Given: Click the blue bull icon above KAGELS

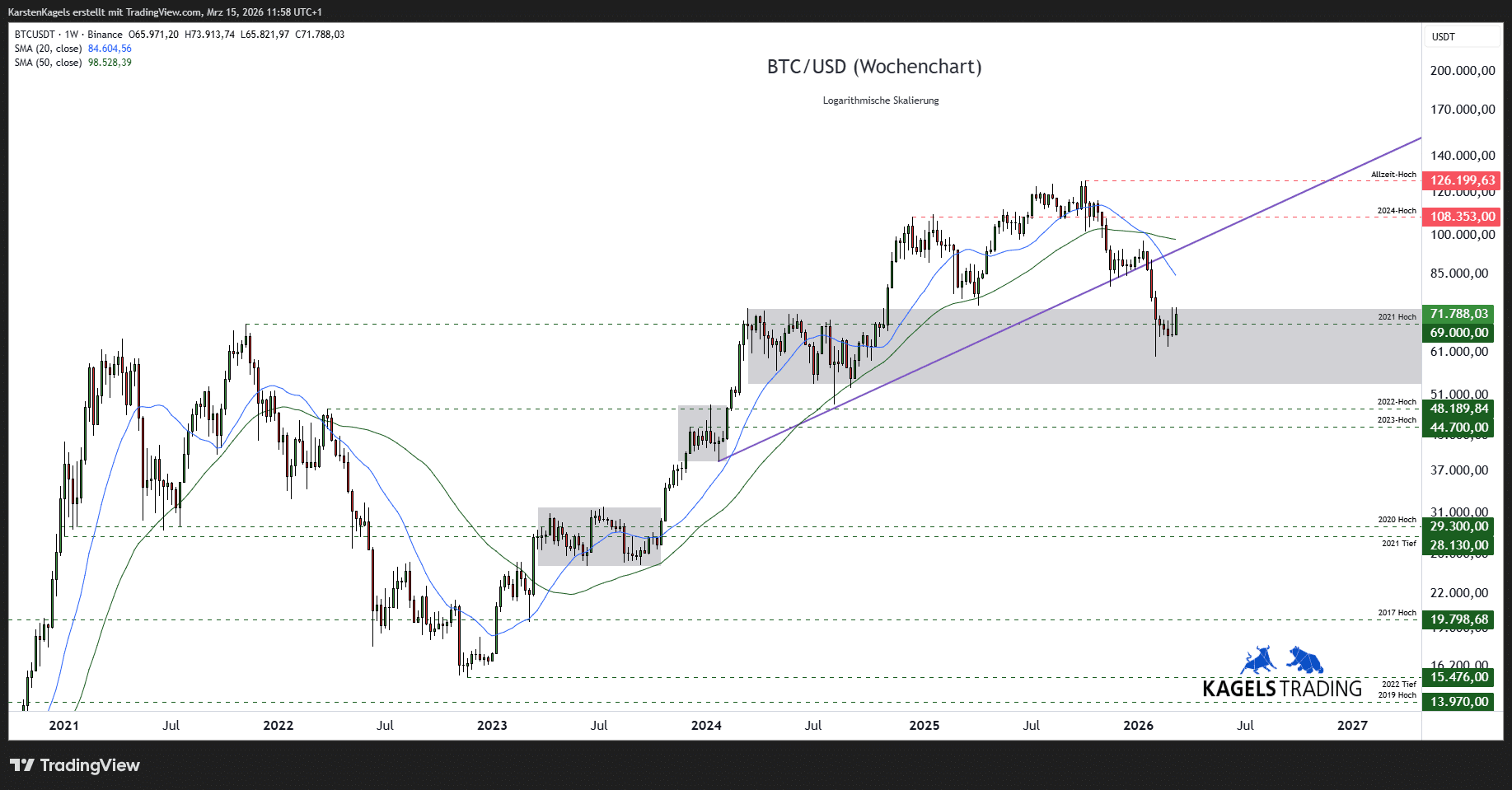Looking at the screenshot, I should (1257, 661).
